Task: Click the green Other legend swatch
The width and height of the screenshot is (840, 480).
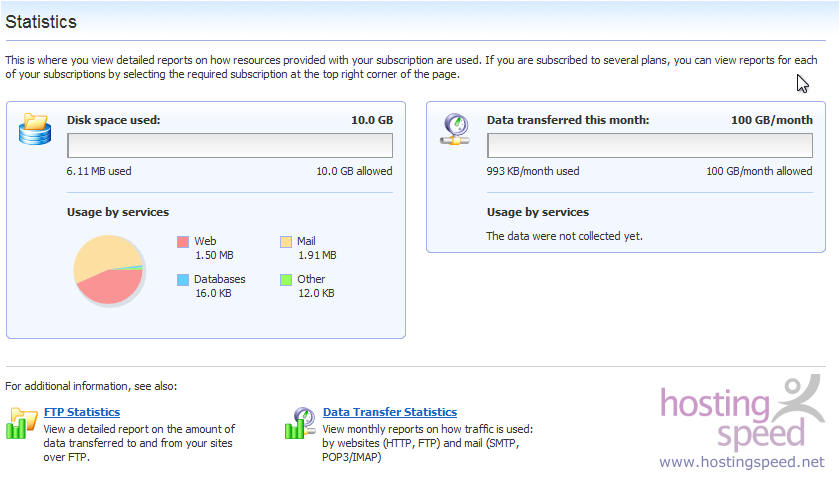Action: coord(286,280)
